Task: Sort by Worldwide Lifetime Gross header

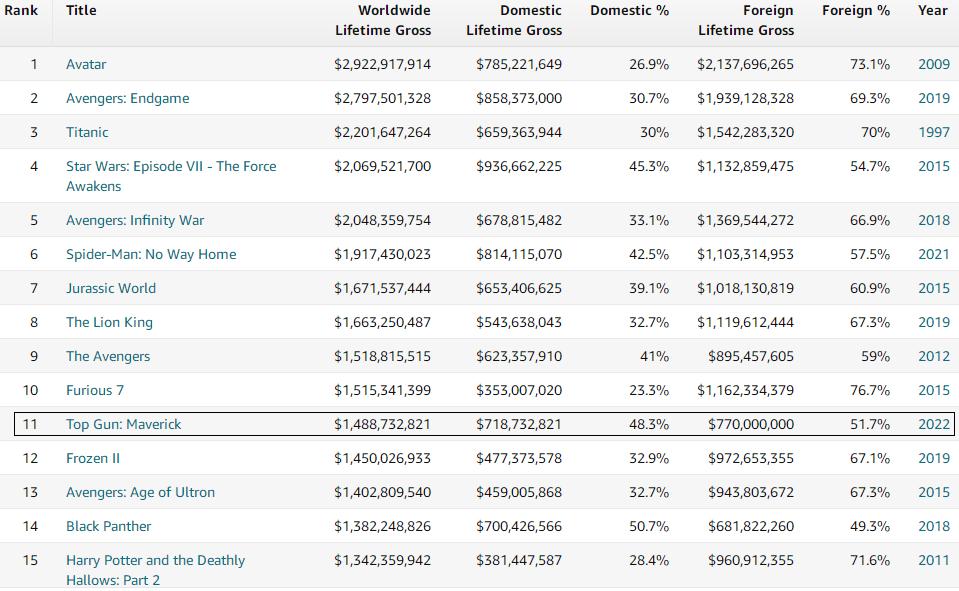Action: pos(383,20)
